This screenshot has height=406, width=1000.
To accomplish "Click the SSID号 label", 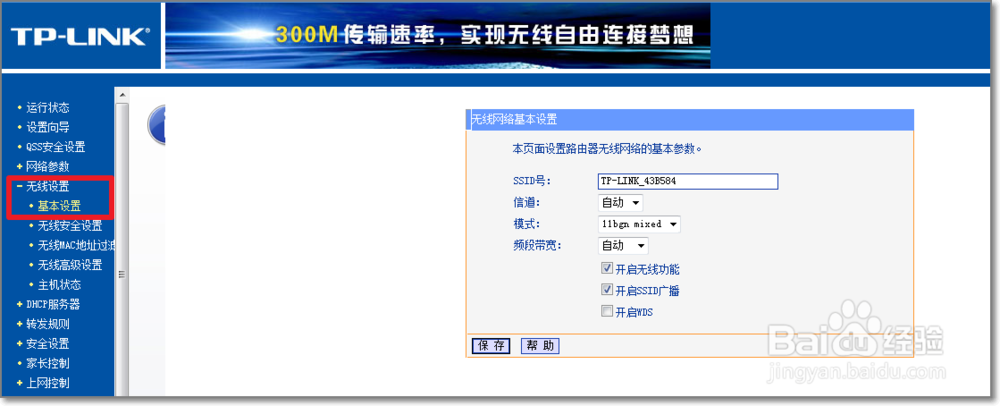I will point(532,182).
